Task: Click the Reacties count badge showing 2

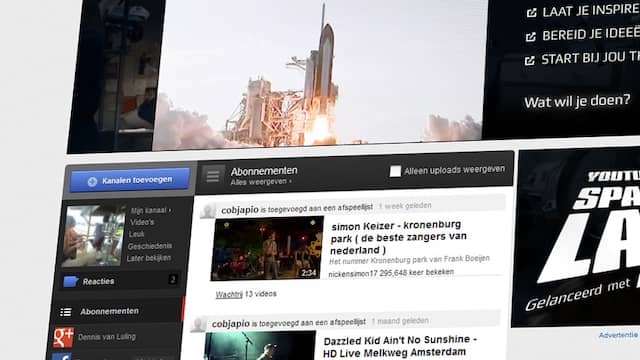Action: click(173, 279)
